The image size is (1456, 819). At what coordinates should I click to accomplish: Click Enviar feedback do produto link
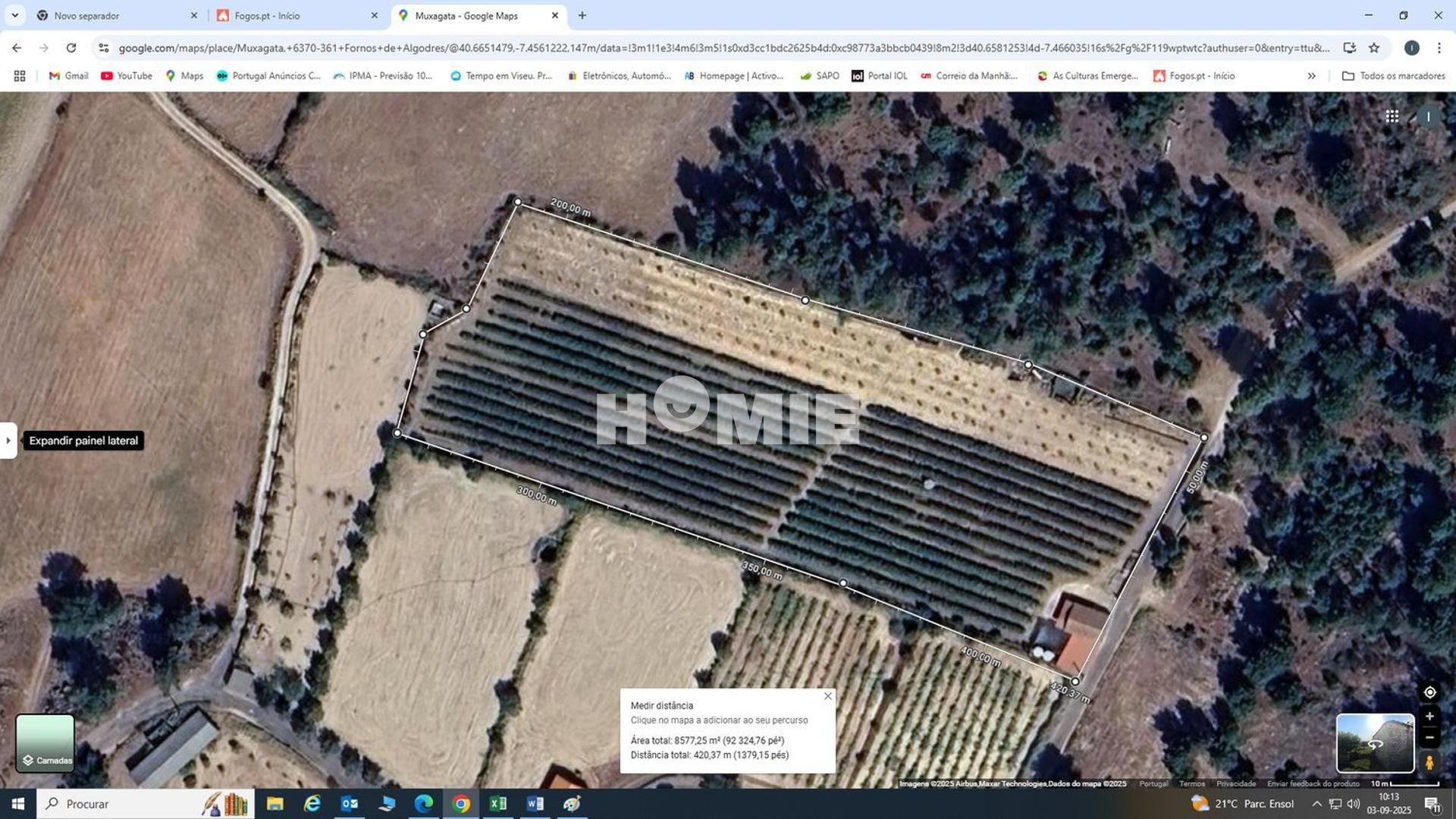click(x=1313, y=784)
